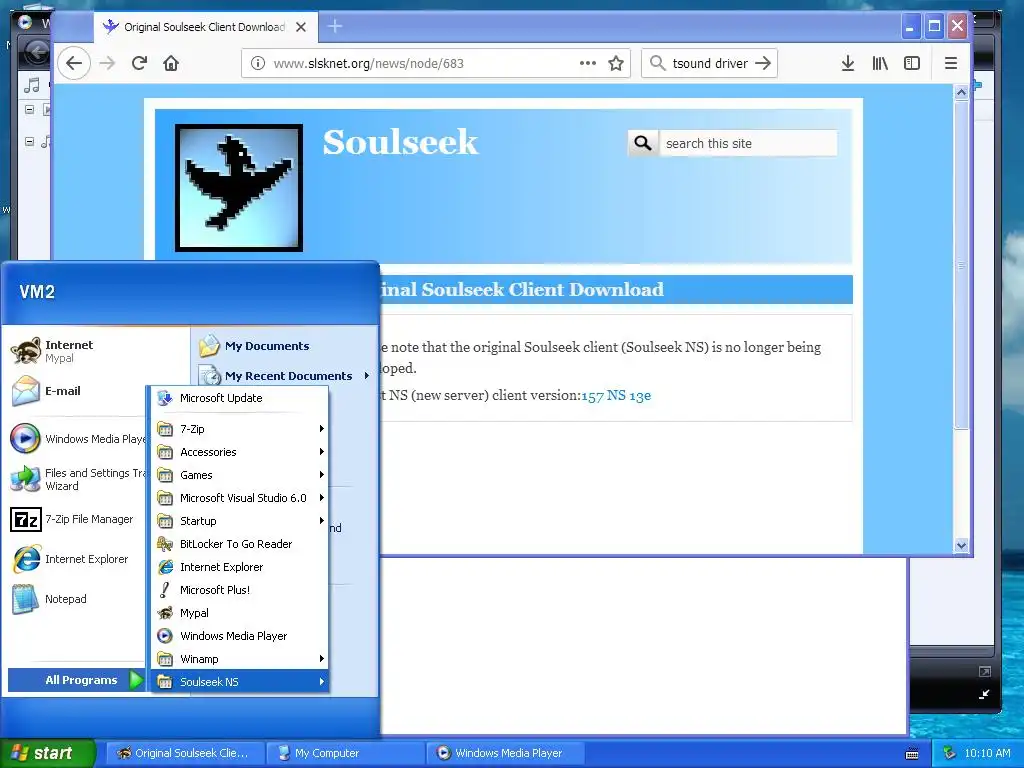Screen dimensions: 1024x768
Task: Open a new browser tab
Action: (x=335, y=26)
